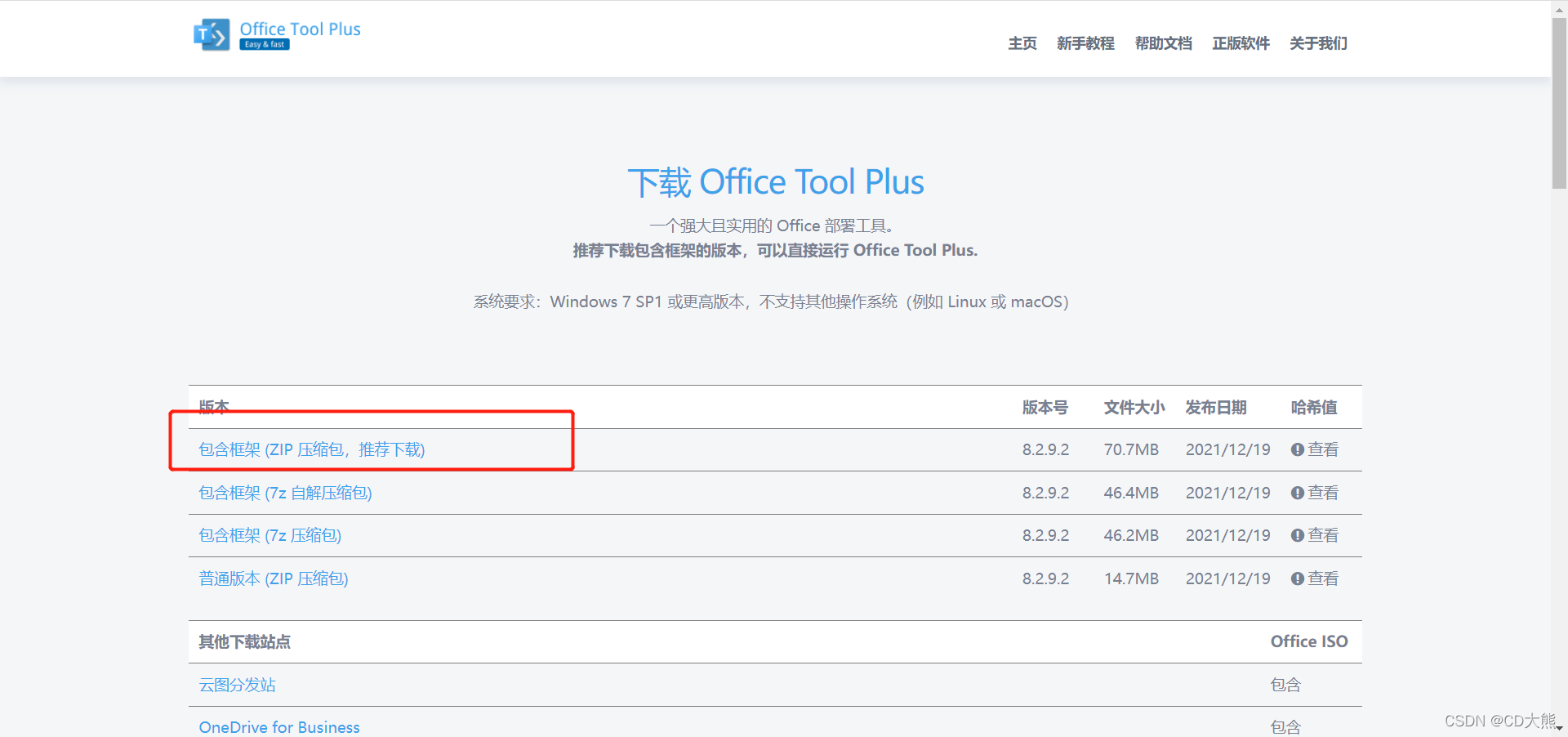Click the Office Tool Plus logo icon

tap(212, 35)
